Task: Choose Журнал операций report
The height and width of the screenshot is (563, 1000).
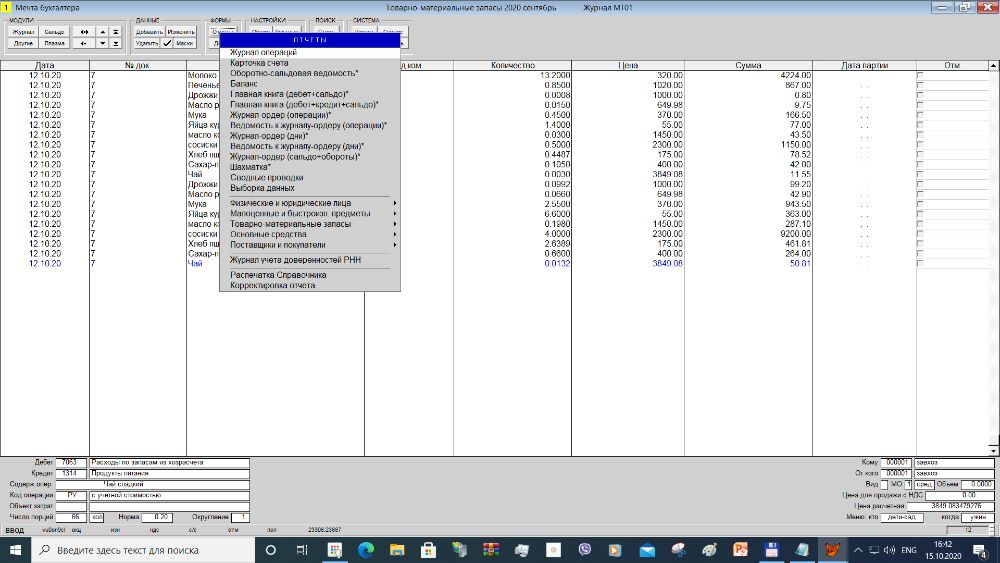Action: (x=310, y=52)
